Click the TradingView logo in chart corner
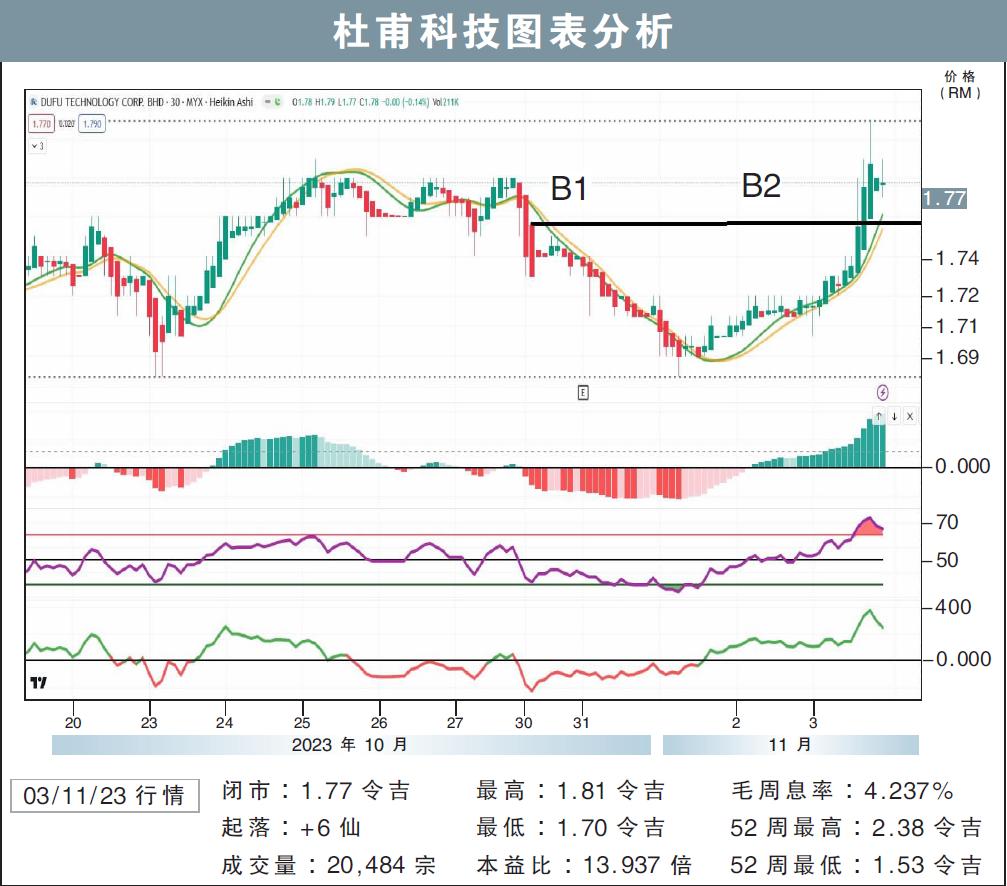 pyautogui.click(x=39, y=682)
